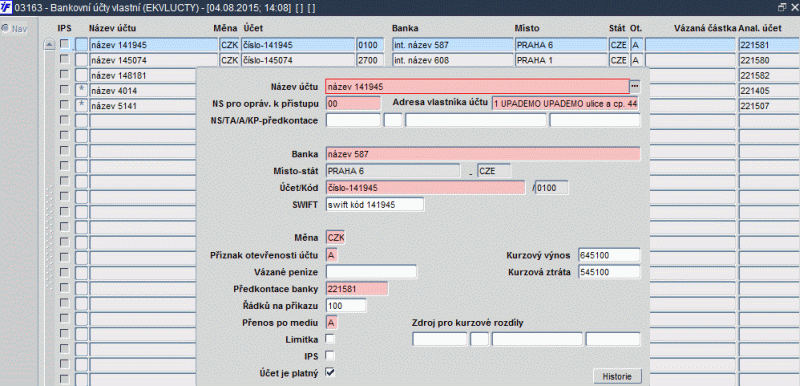
Task: Click the Anal. účet cell 221580
Action: (769, 60)
